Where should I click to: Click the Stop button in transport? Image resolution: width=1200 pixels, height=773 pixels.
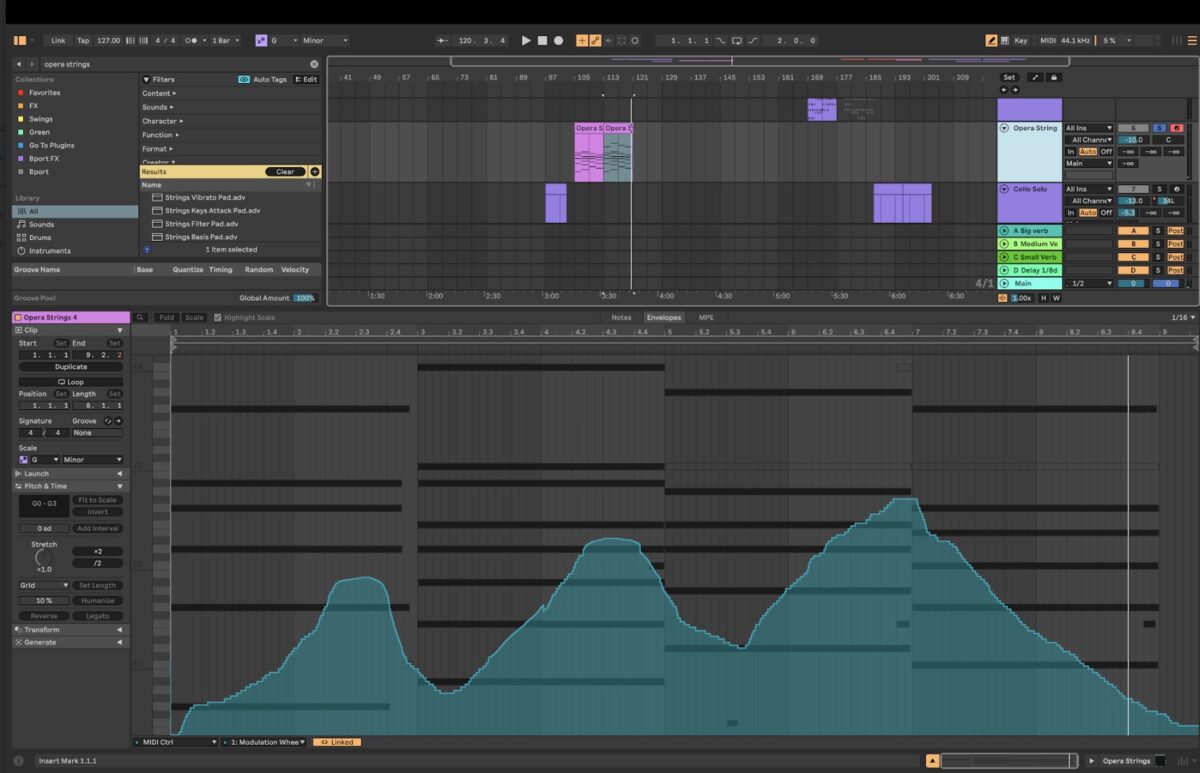pos(542,41)
